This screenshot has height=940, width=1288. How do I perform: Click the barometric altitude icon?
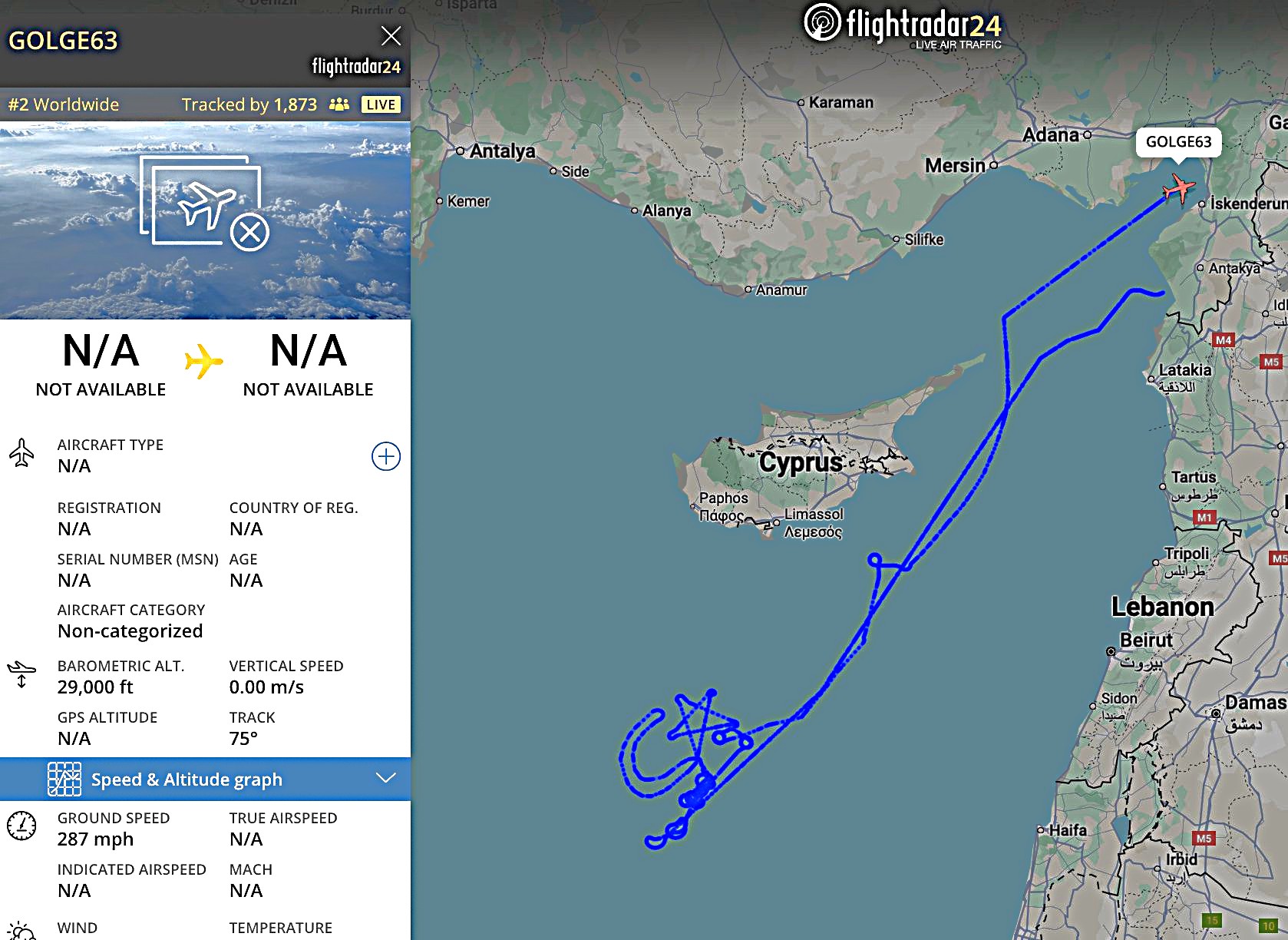(21, 674)
